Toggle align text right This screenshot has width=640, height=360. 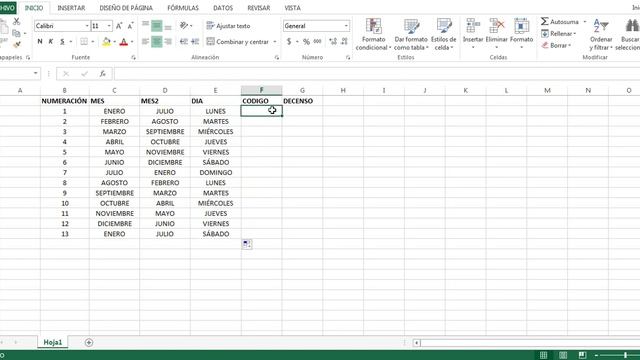click(168, 41)
